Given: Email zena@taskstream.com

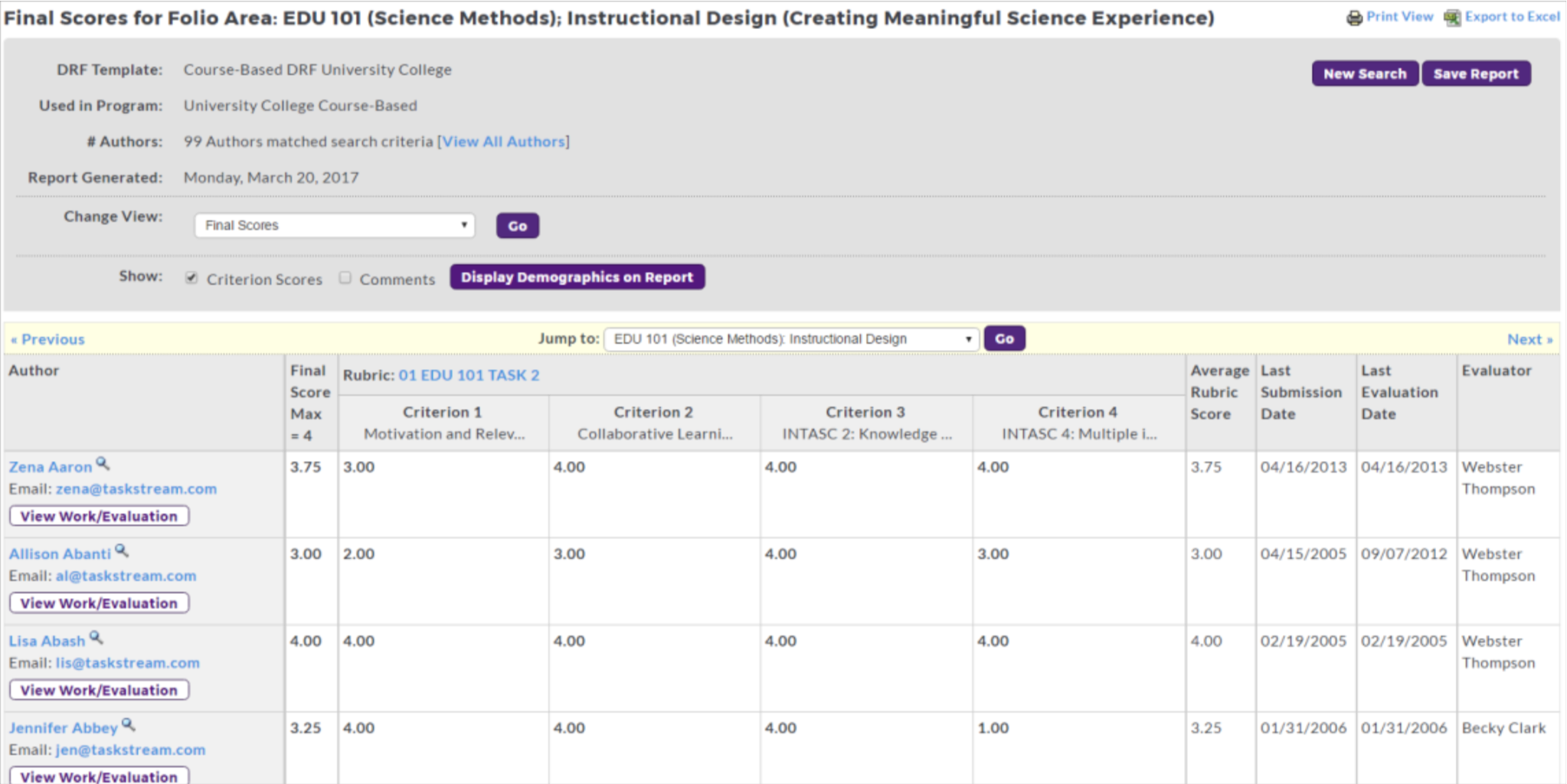Looking at the screenshot, I should click(136, 488).
